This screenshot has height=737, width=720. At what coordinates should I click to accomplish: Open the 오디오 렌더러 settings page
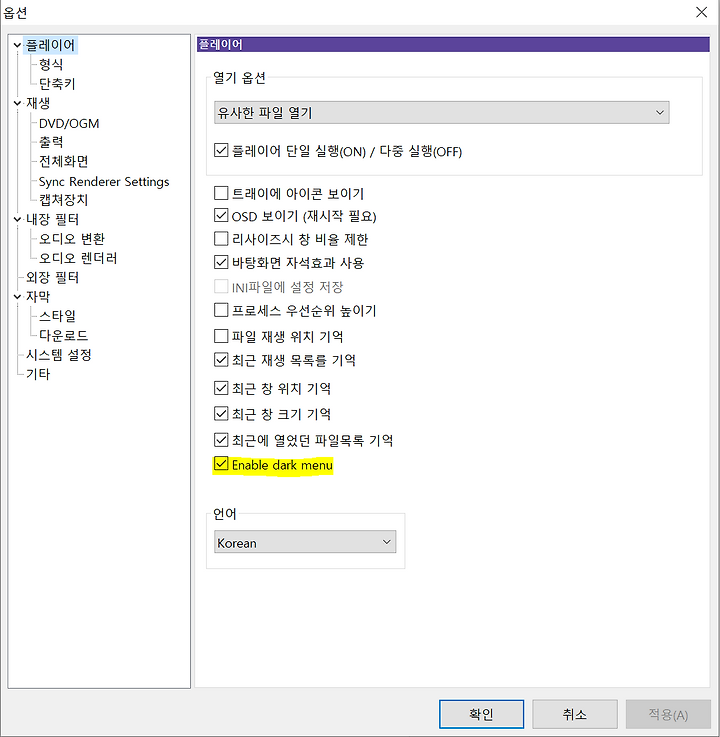pyautogui.click(x=78, y=258)
